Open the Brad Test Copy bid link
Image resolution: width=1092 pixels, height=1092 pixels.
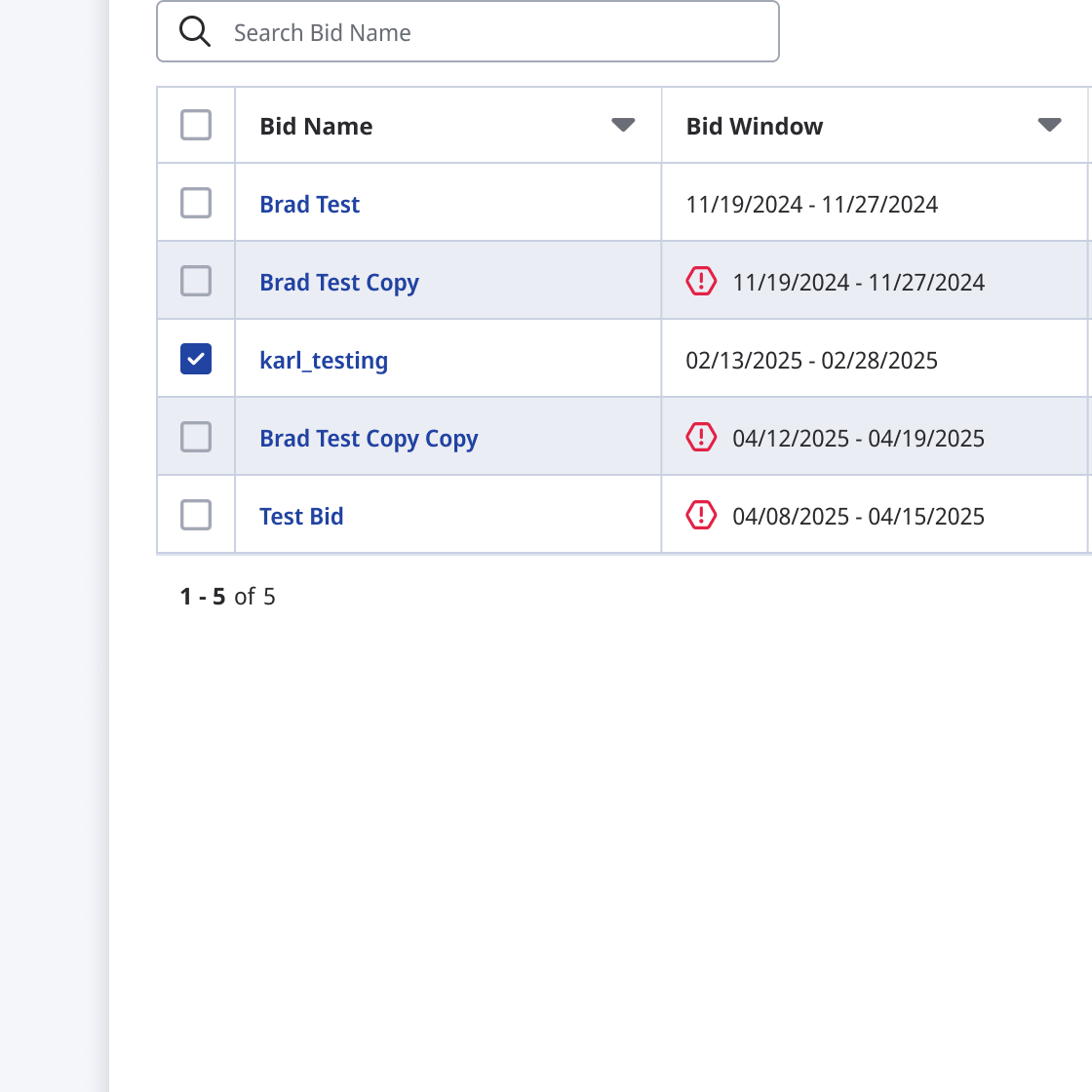(x=339, y=282)
